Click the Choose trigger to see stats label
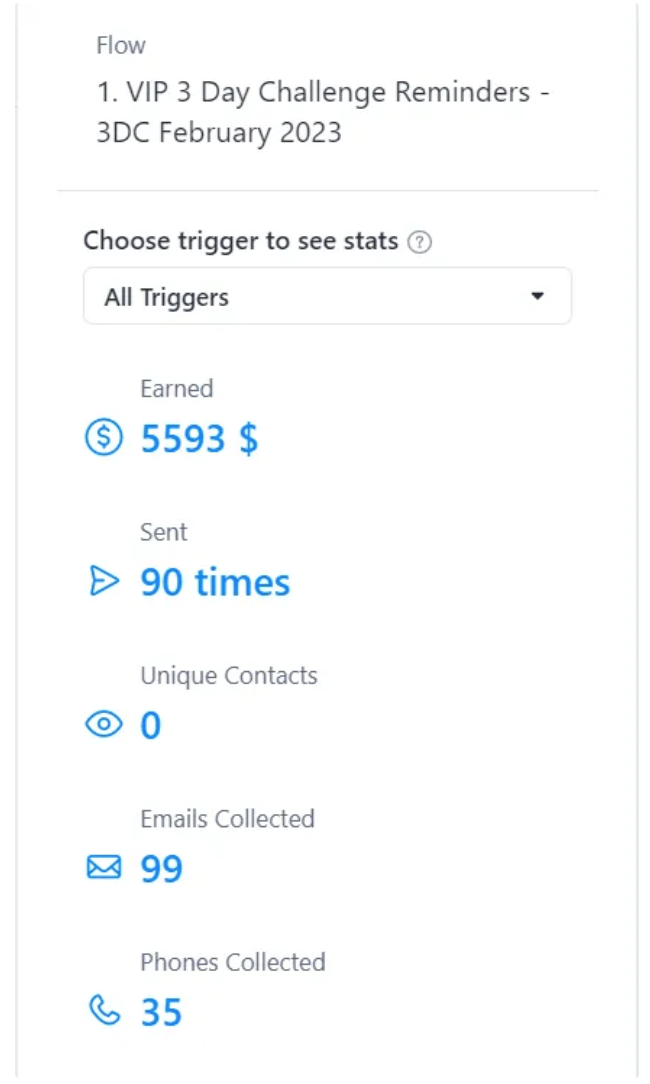Viewport: 650px width, 1084px height. click(241, 241)
